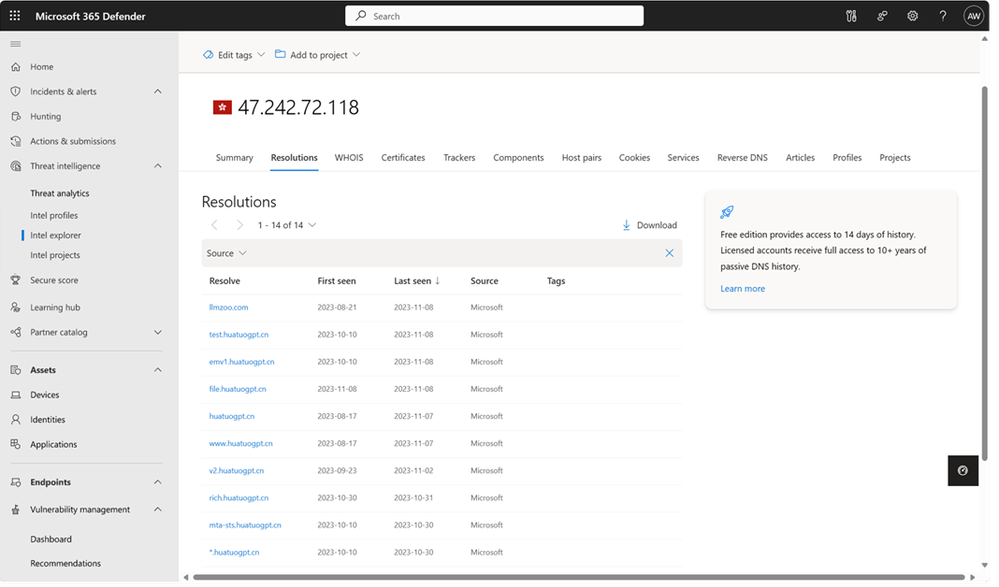This screenshot has width=999, height=587.
Task: Follow the Learn more link
Action: pyautogui.click(x=743, y=289)
